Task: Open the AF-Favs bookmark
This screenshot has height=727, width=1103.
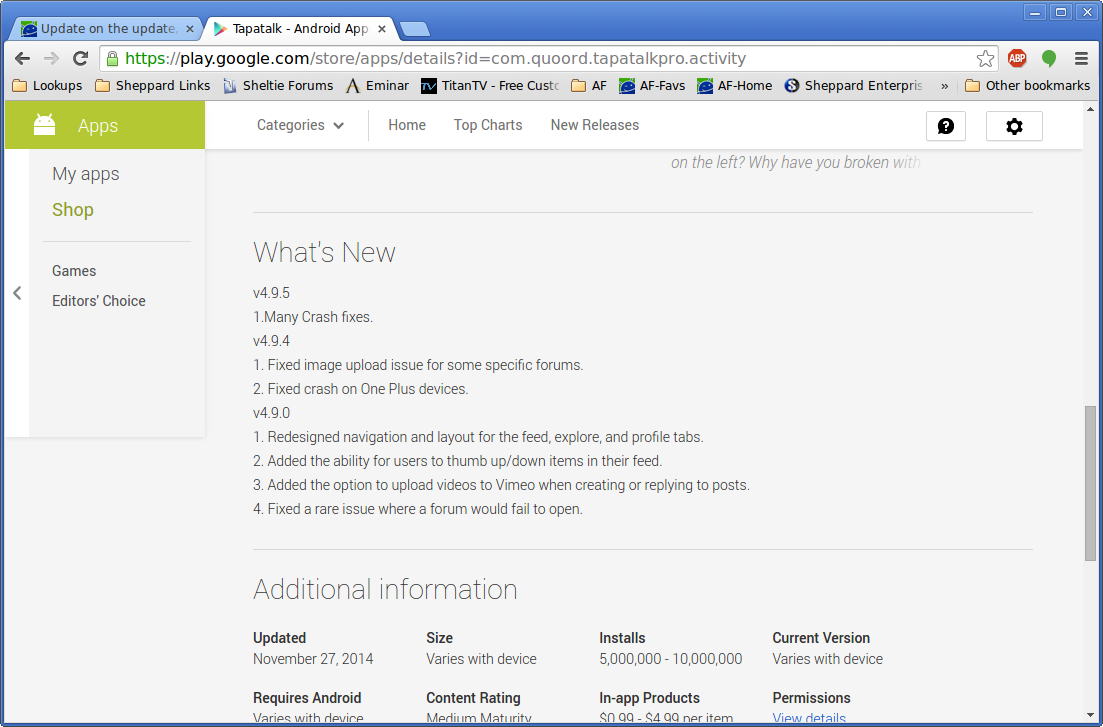Action: pyautogui.click(x=652, y=85)
